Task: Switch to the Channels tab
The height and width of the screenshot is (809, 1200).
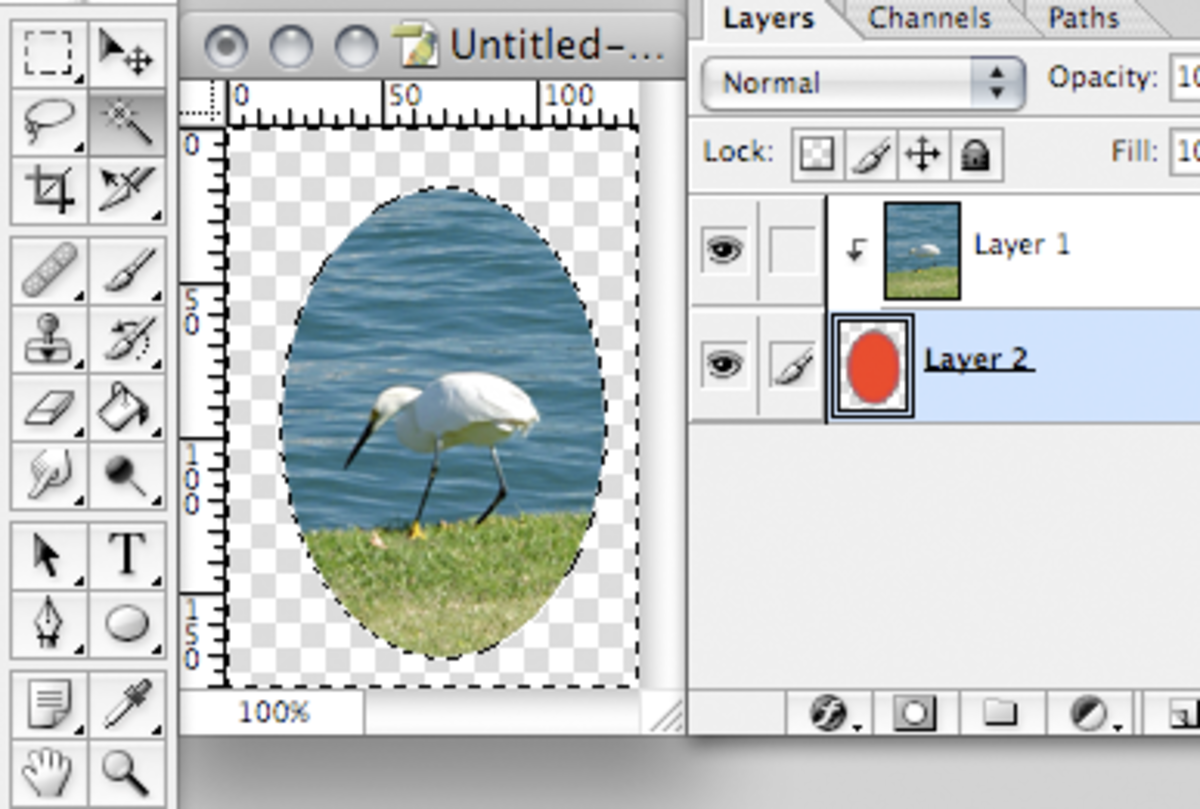Action: pyautogui.click(x=929, y=18)
